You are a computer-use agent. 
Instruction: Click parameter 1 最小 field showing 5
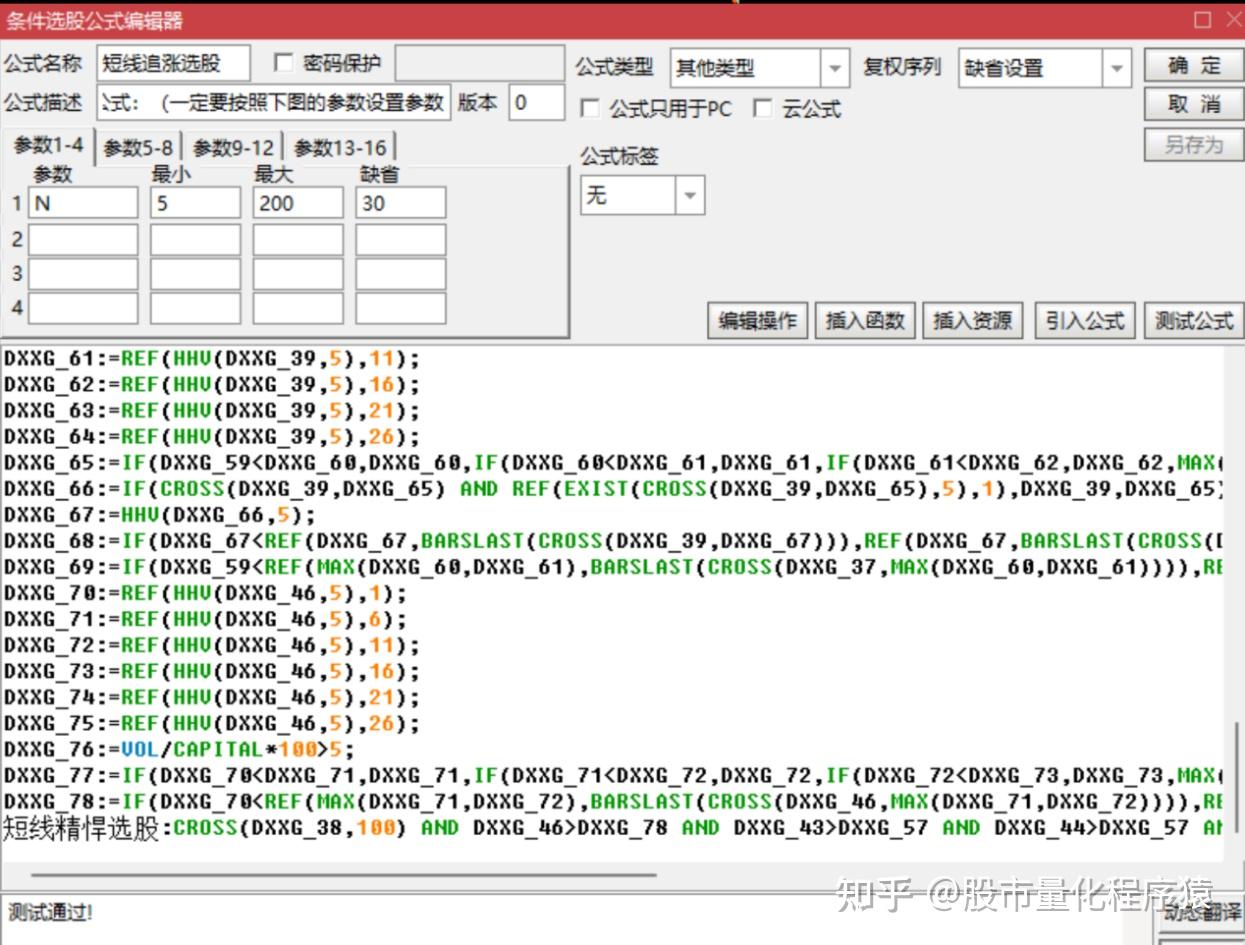tap(196, 203)
